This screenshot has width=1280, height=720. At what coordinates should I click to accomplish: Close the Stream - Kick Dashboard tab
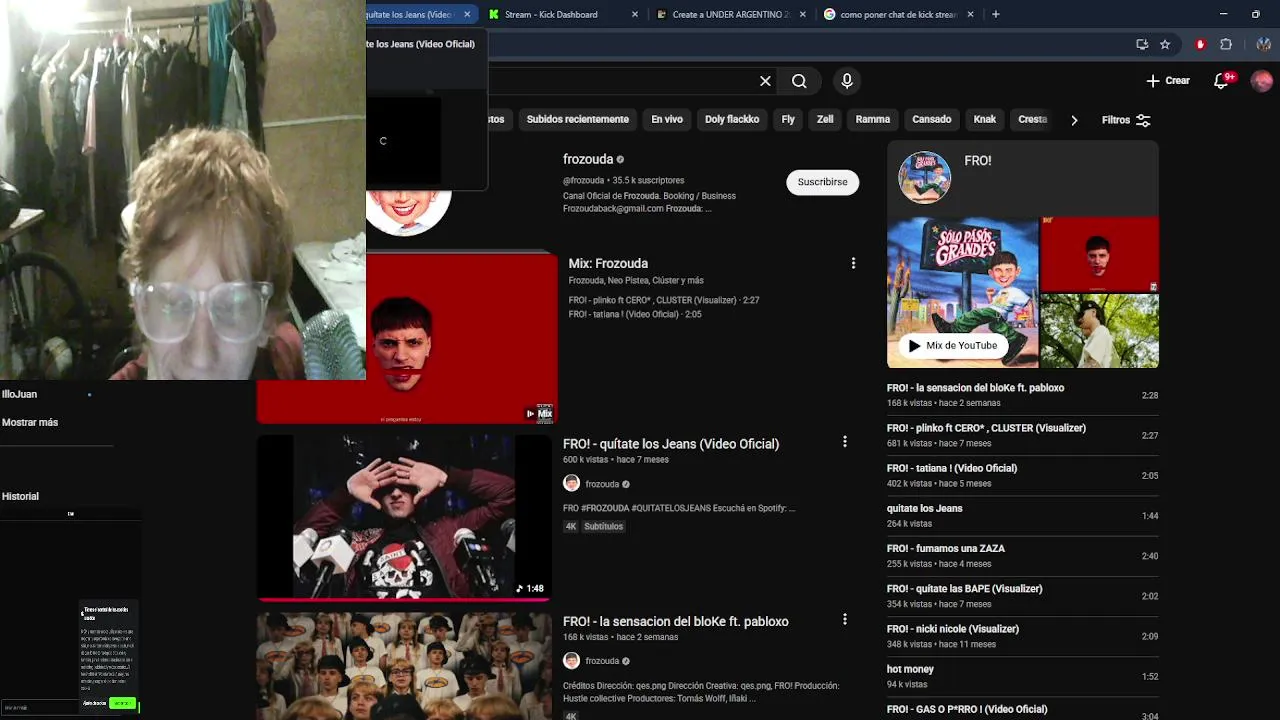pos(636,14)
